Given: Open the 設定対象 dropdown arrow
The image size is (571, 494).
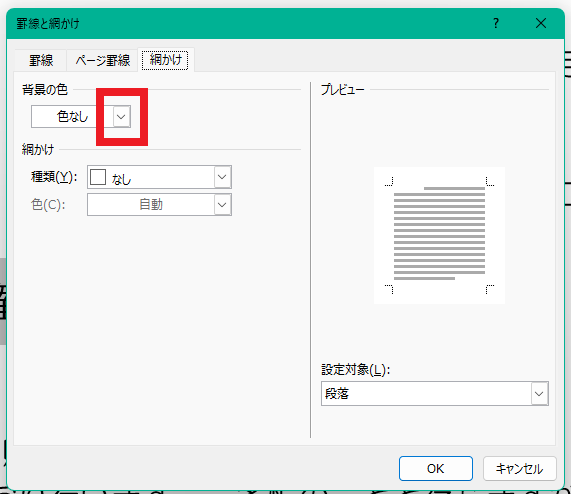Looking at the screenshot, I should tap(539, 394).
